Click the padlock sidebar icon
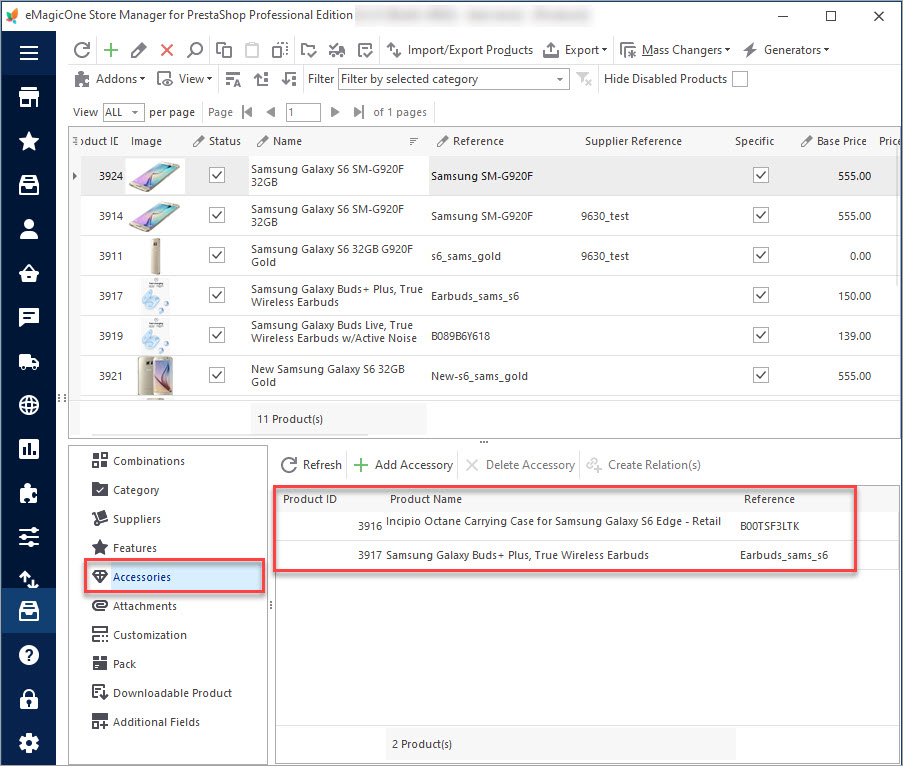Viewport: 903px width, 766px height. [x=29, y=699]
